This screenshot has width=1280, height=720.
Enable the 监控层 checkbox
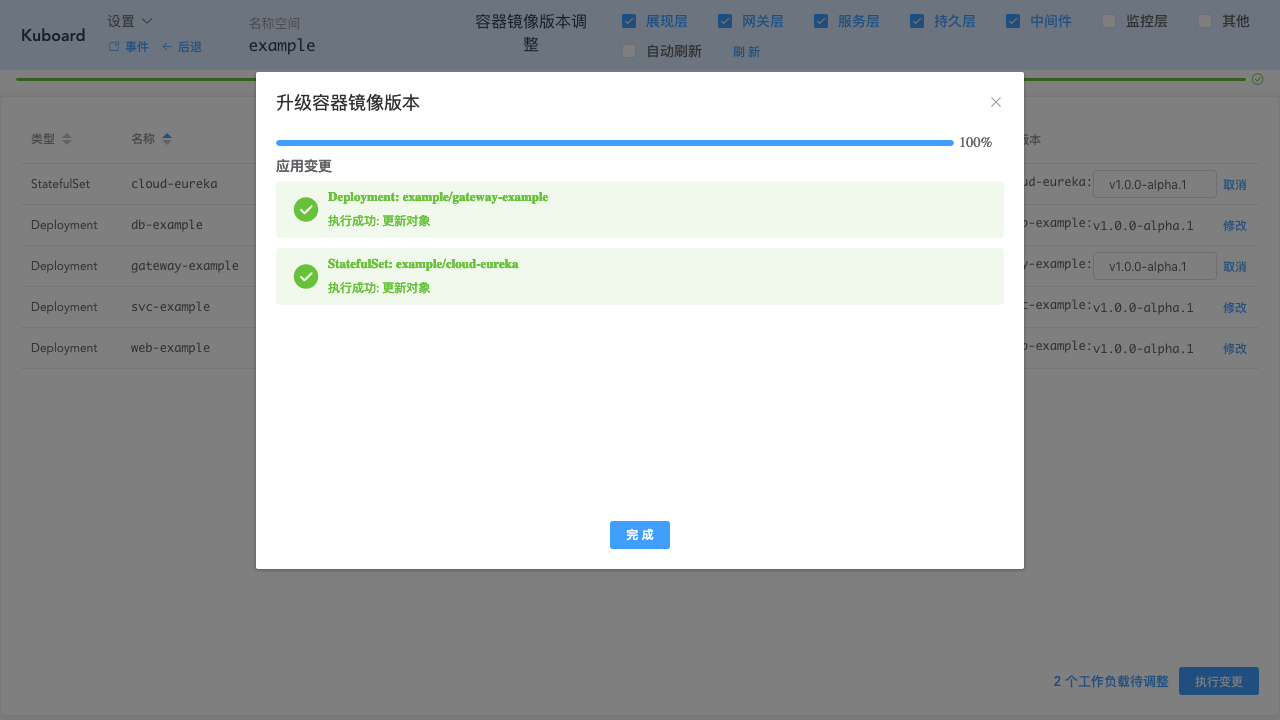[x=1109, y=21]
